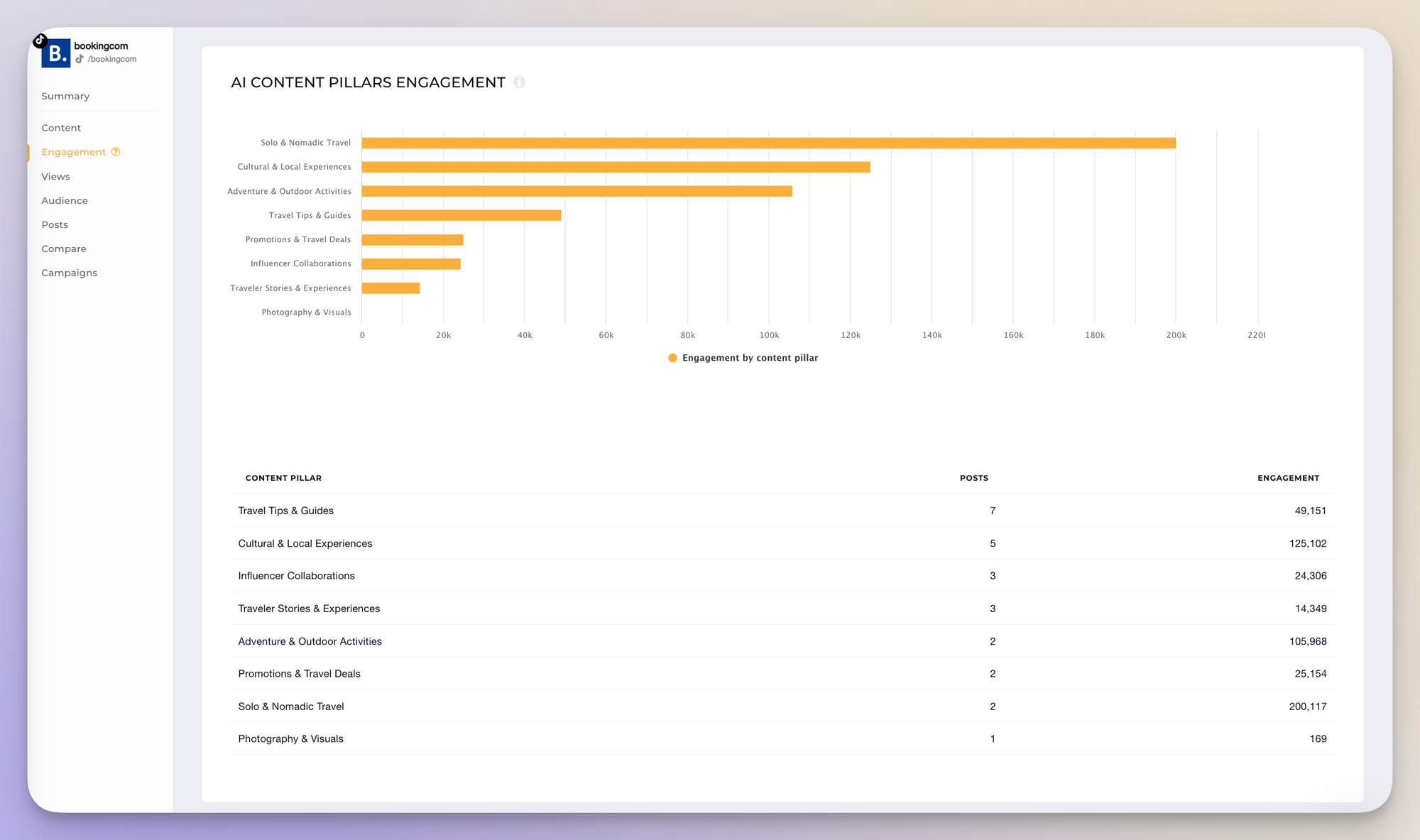The height and width of the screenshot is (840, 1420).
Task: Click the Solo & Nomadic Travel axis label
Action: click(305, 143)
